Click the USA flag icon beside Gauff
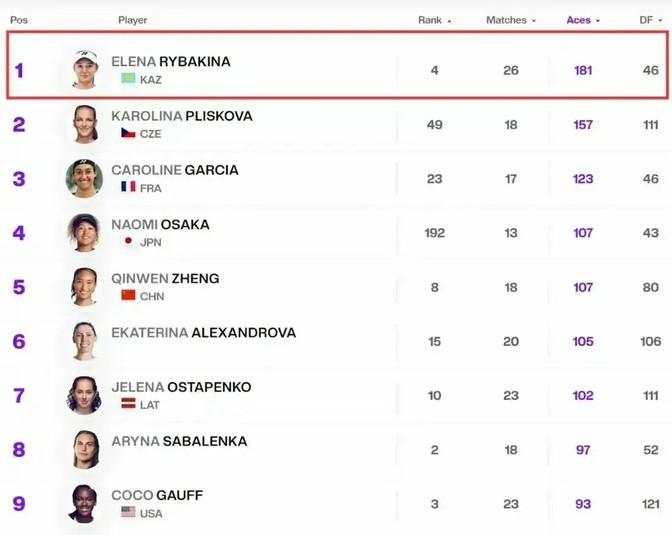This screenshot has width=672, height=535. (128, 512)
